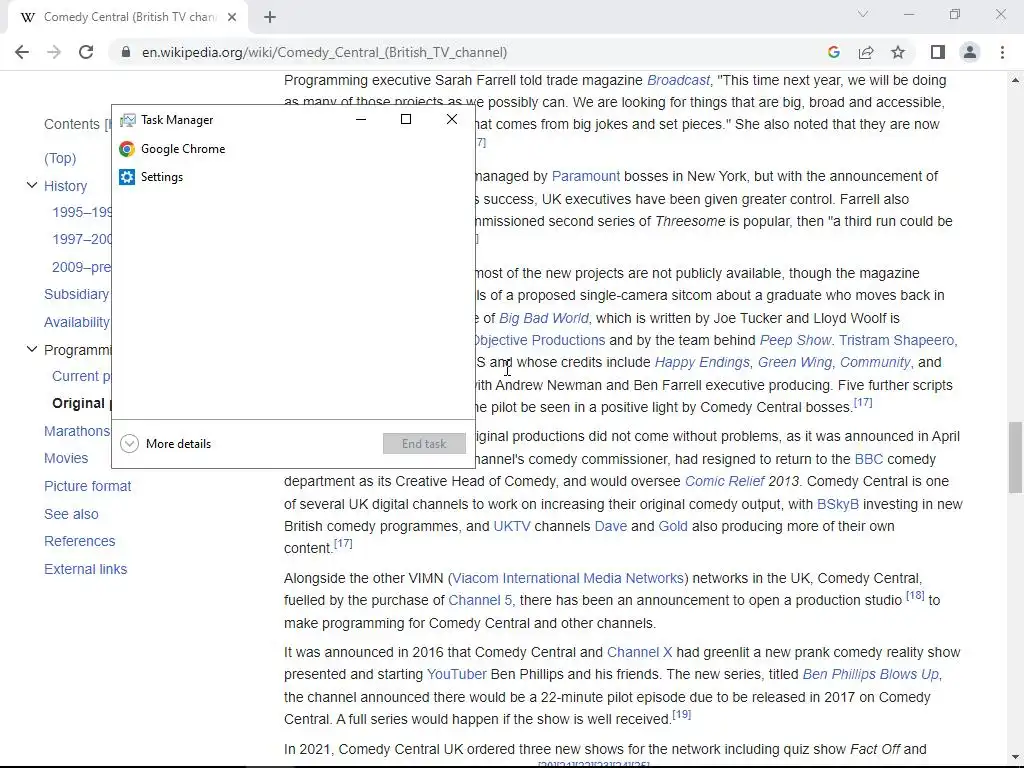Screen dimensions: 1024x768
Task: Jump to the References section
Action: click(x=80, y=541)
